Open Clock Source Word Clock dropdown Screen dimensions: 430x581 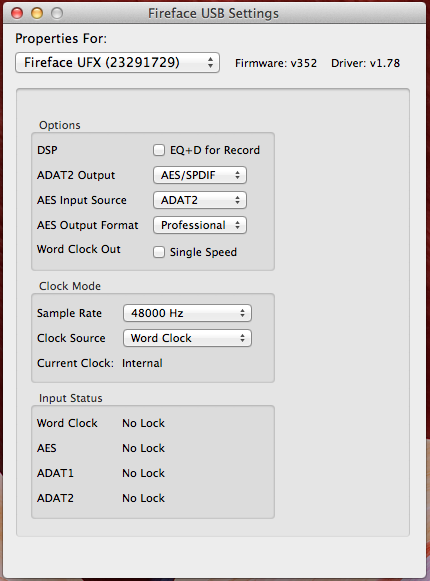187,338
